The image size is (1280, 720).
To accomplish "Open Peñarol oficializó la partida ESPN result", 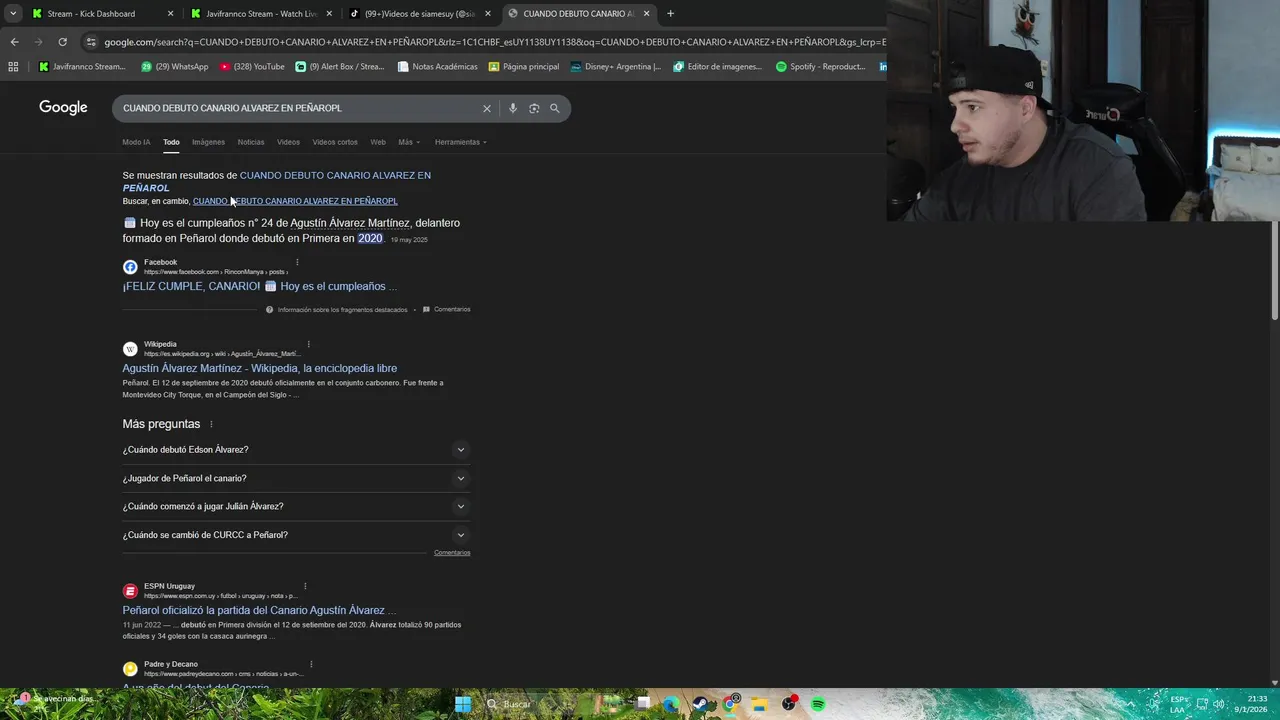I will tap(260, 610).
